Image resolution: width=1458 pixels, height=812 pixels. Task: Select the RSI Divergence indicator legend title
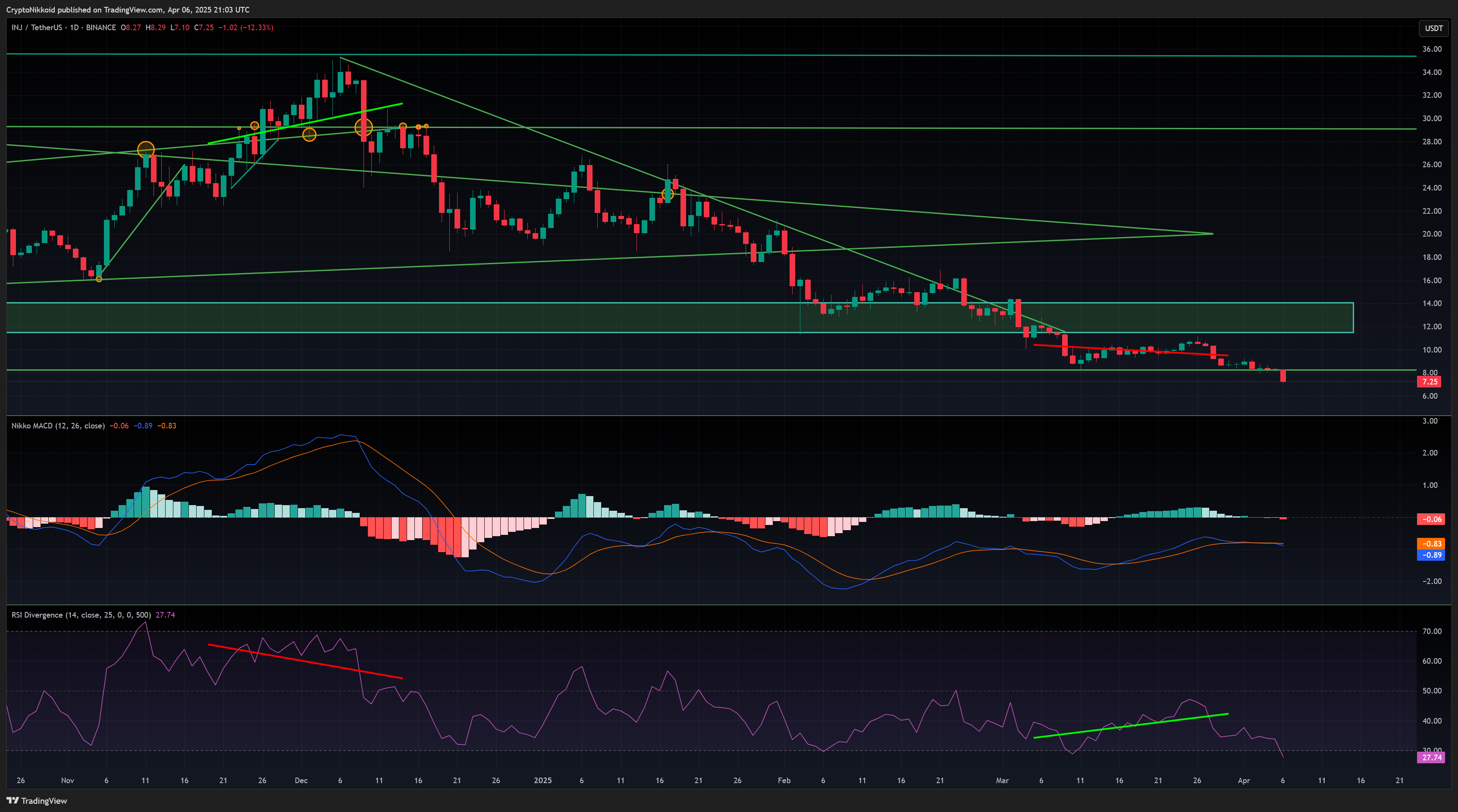click(x=81, y=615)
